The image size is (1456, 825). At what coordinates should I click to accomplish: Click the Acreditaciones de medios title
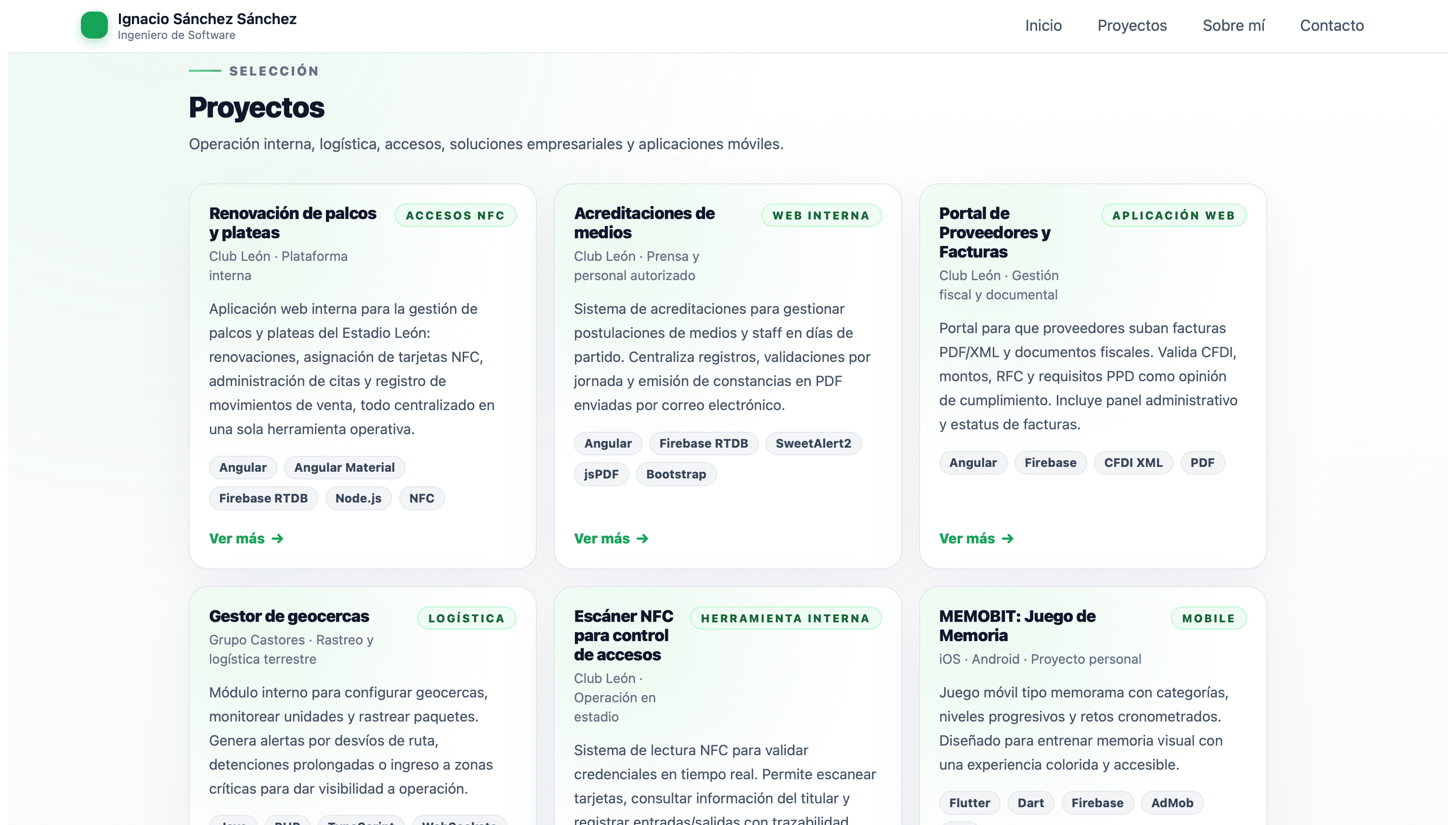tap(644, 223)
